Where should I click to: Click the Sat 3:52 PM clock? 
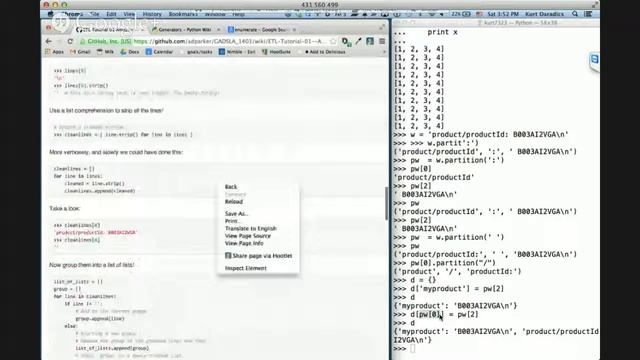(503, 14)
